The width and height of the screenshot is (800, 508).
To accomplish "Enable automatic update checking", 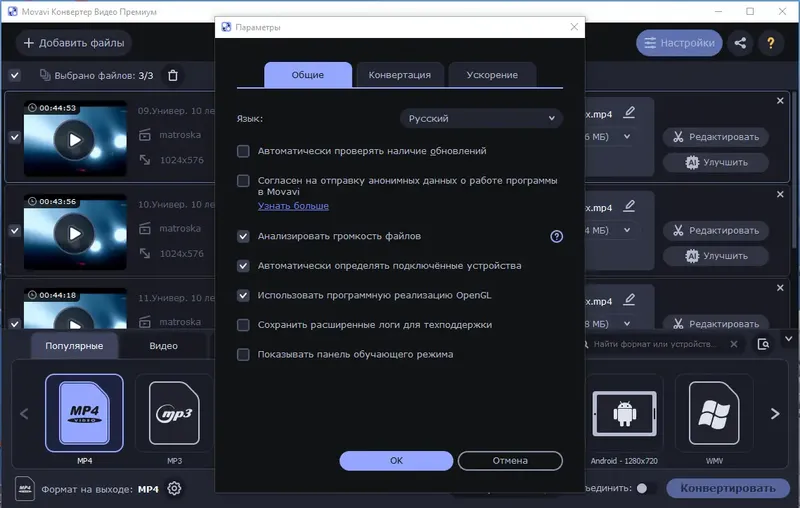I will tap(243, 151).
